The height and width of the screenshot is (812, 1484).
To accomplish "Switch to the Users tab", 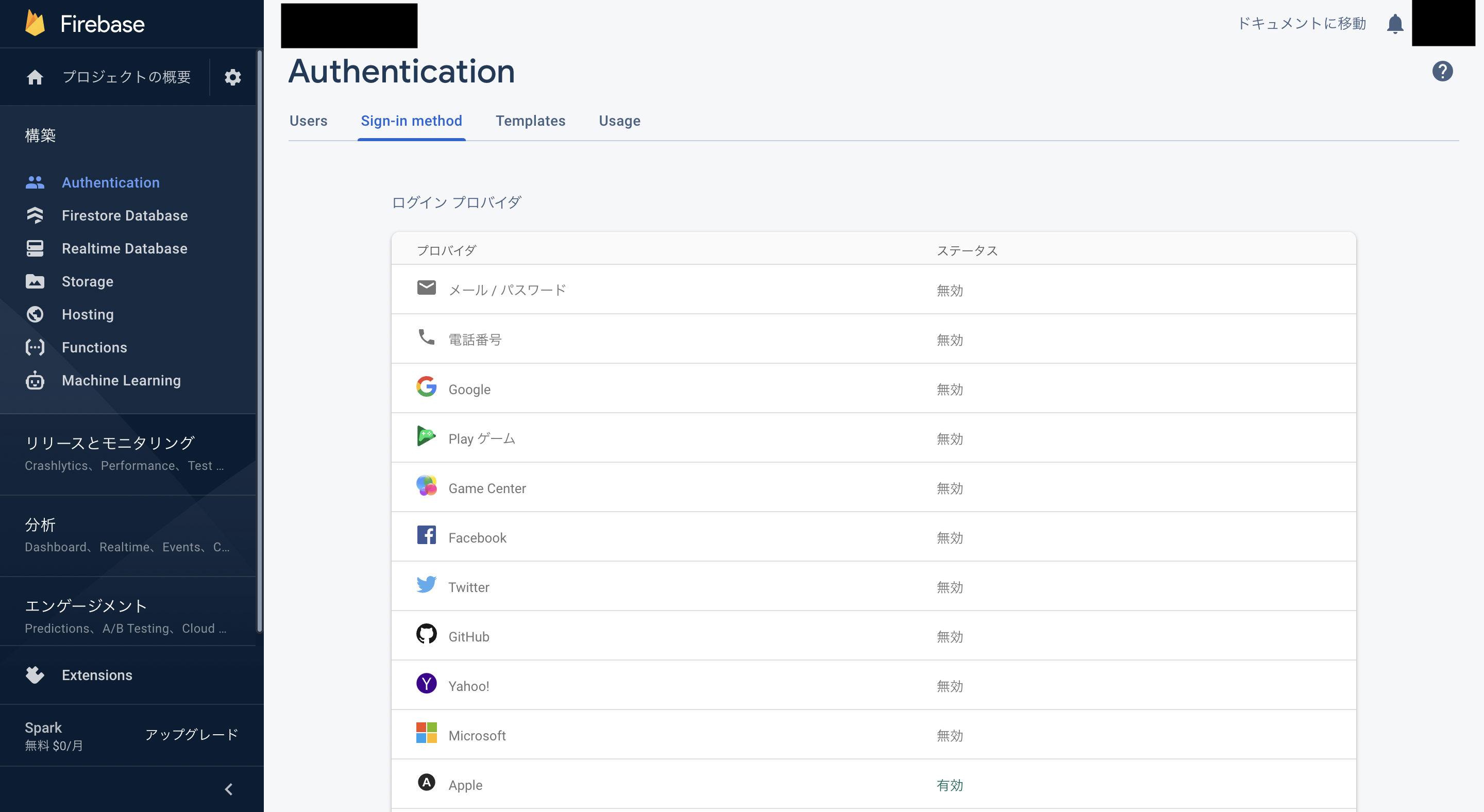I will (308, 121).
